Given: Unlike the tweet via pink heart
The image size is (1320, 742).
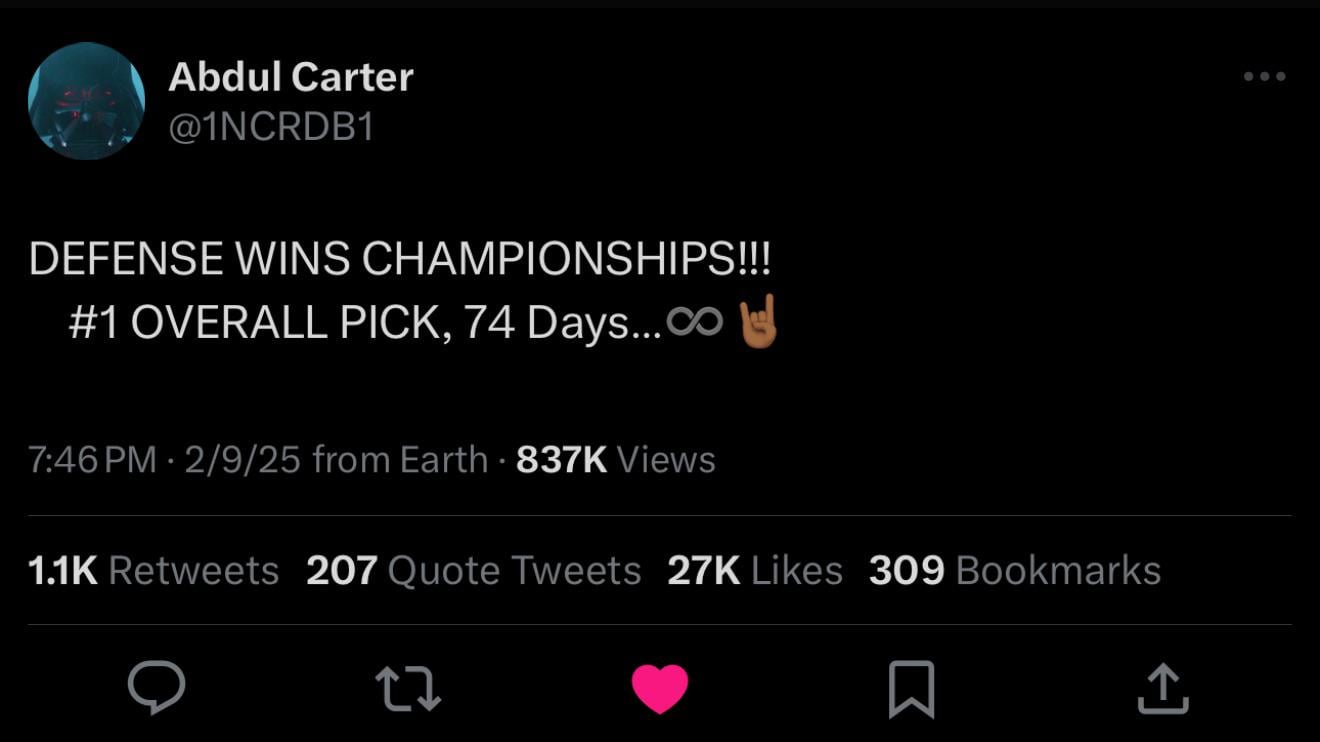Looking at the screenshot, I should tap(660, 689).
